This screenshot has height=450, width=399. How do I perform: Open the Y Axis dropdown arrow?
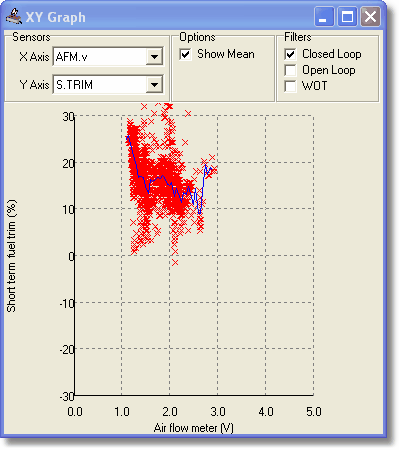154,85
